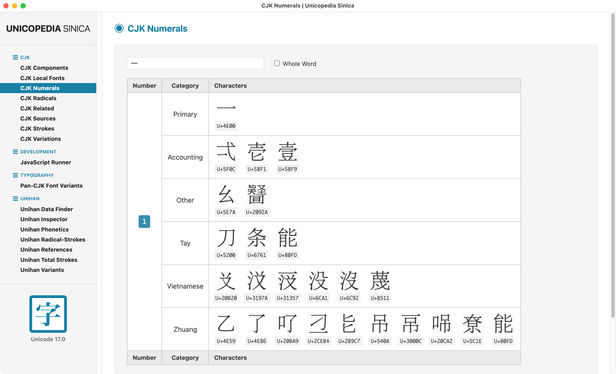Click the Unicopedia Sinica 字 logo

click(x=48, y=314)
